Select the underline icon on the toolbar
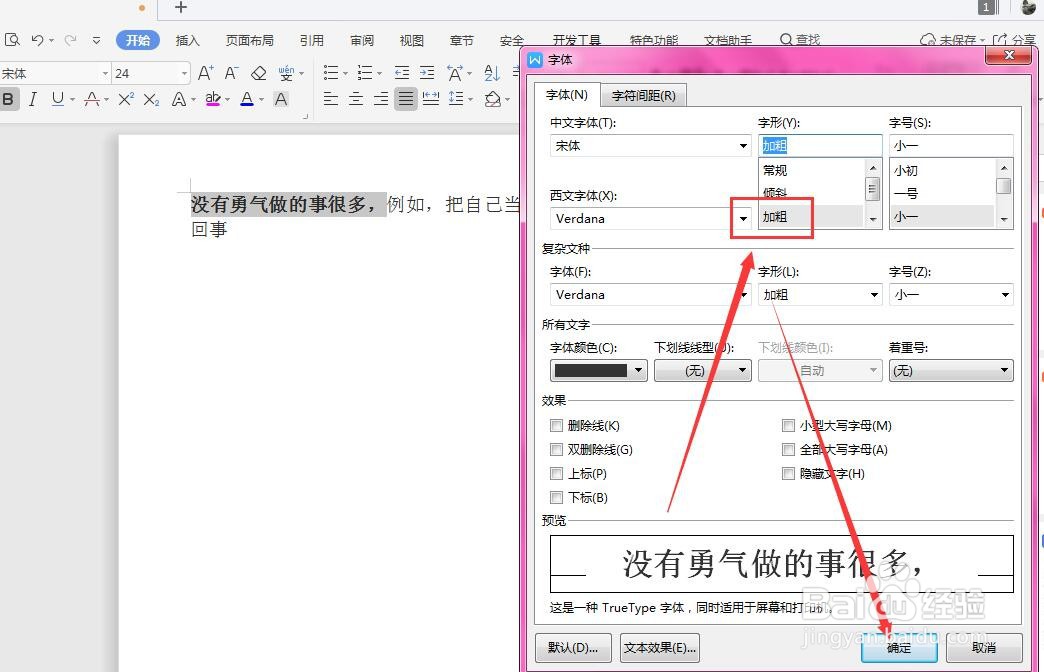1044x672 pixels. 58,99
